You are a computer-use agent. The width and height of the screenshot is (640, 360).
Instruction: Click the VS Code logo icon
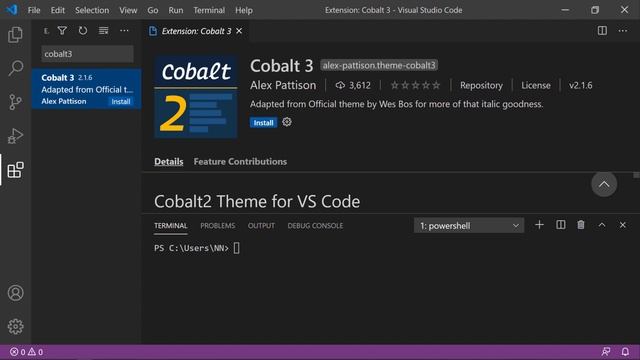point(12,9)
